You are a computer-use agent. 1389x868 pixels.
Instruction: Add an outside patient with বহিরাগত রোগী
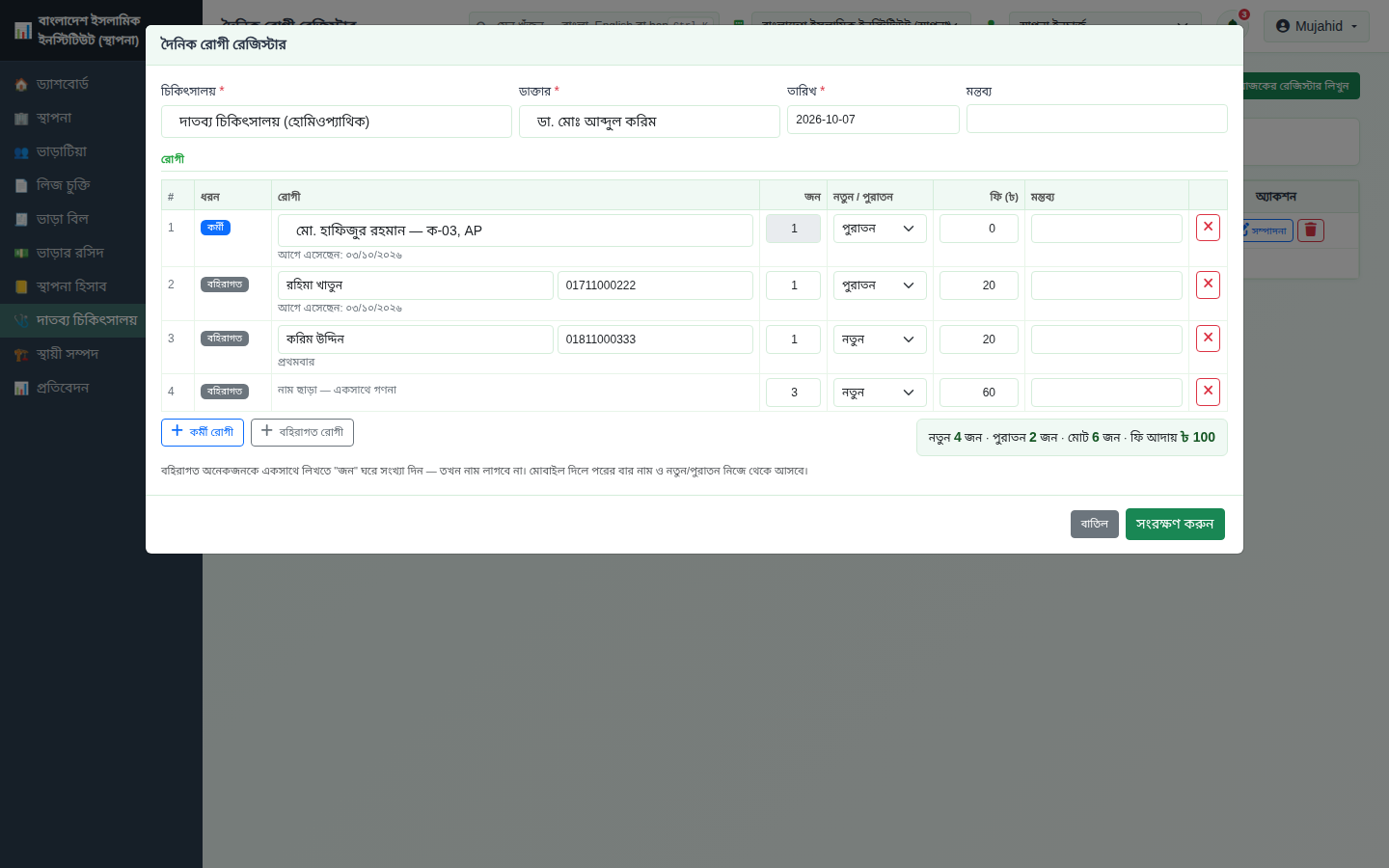coord(302,432)
